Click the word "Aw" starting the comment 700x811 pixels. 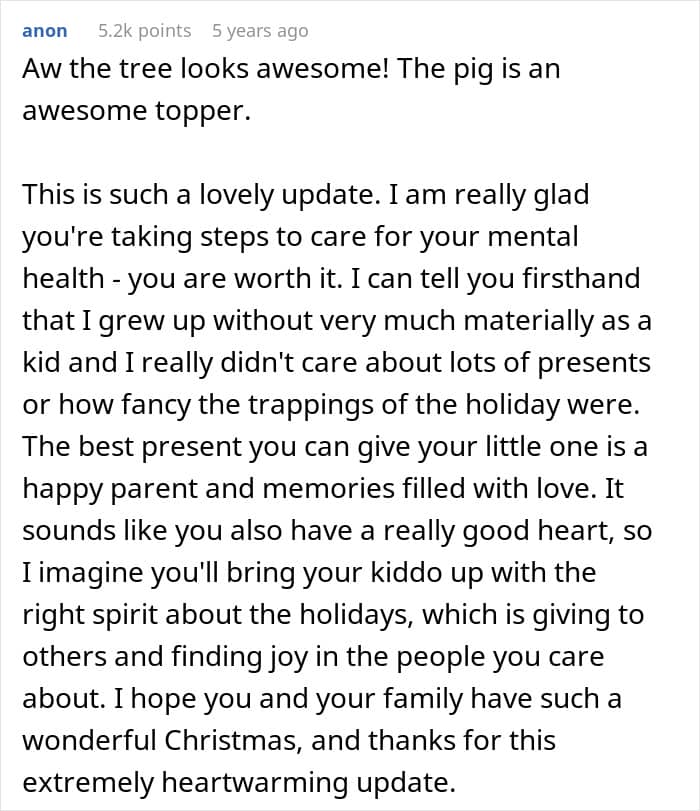click(x=40, y=68)
